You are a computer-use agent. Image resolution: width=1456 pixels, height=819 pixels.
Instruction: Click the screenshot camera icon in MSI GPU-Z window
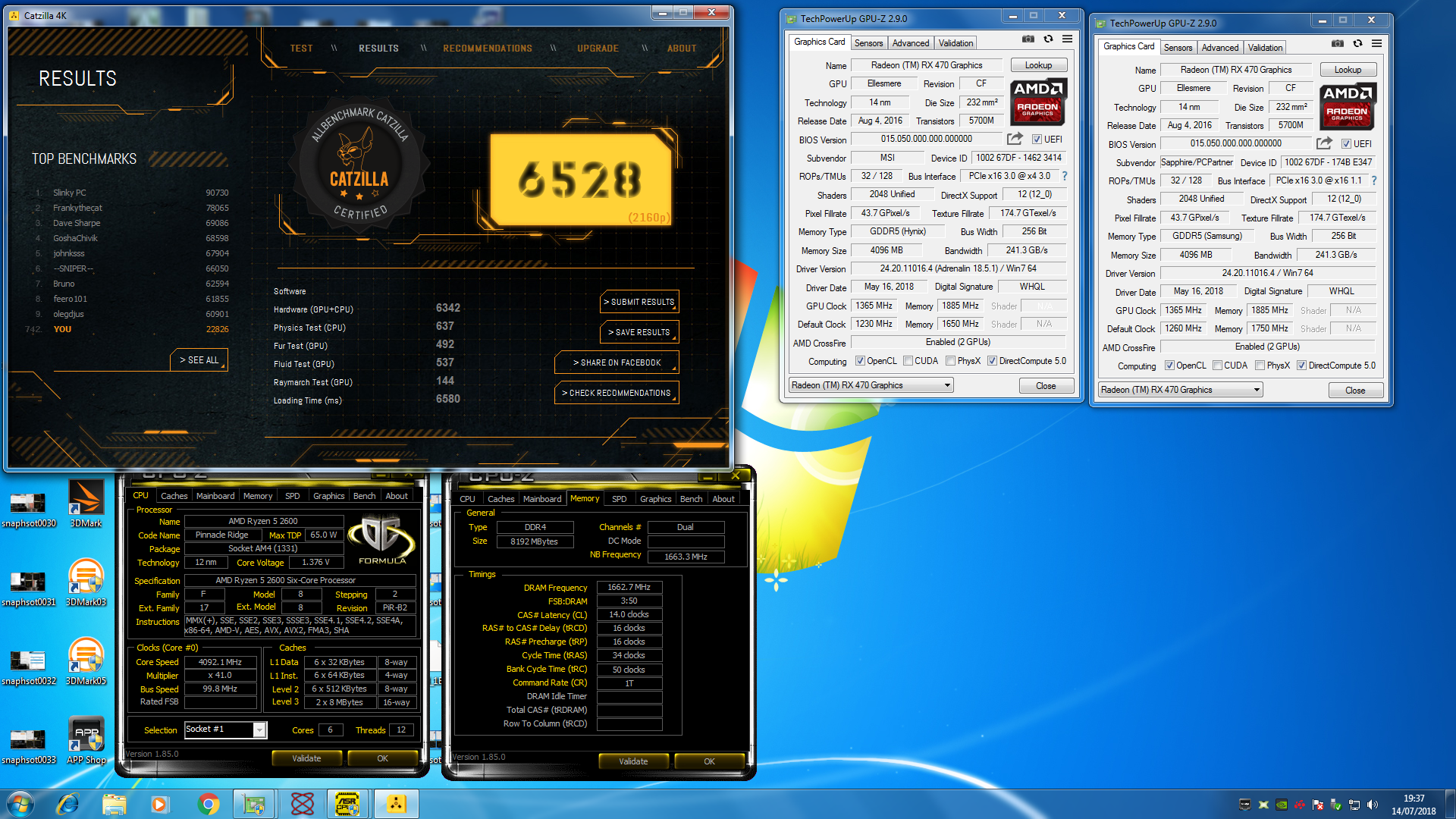click(x=1028, y=39)
